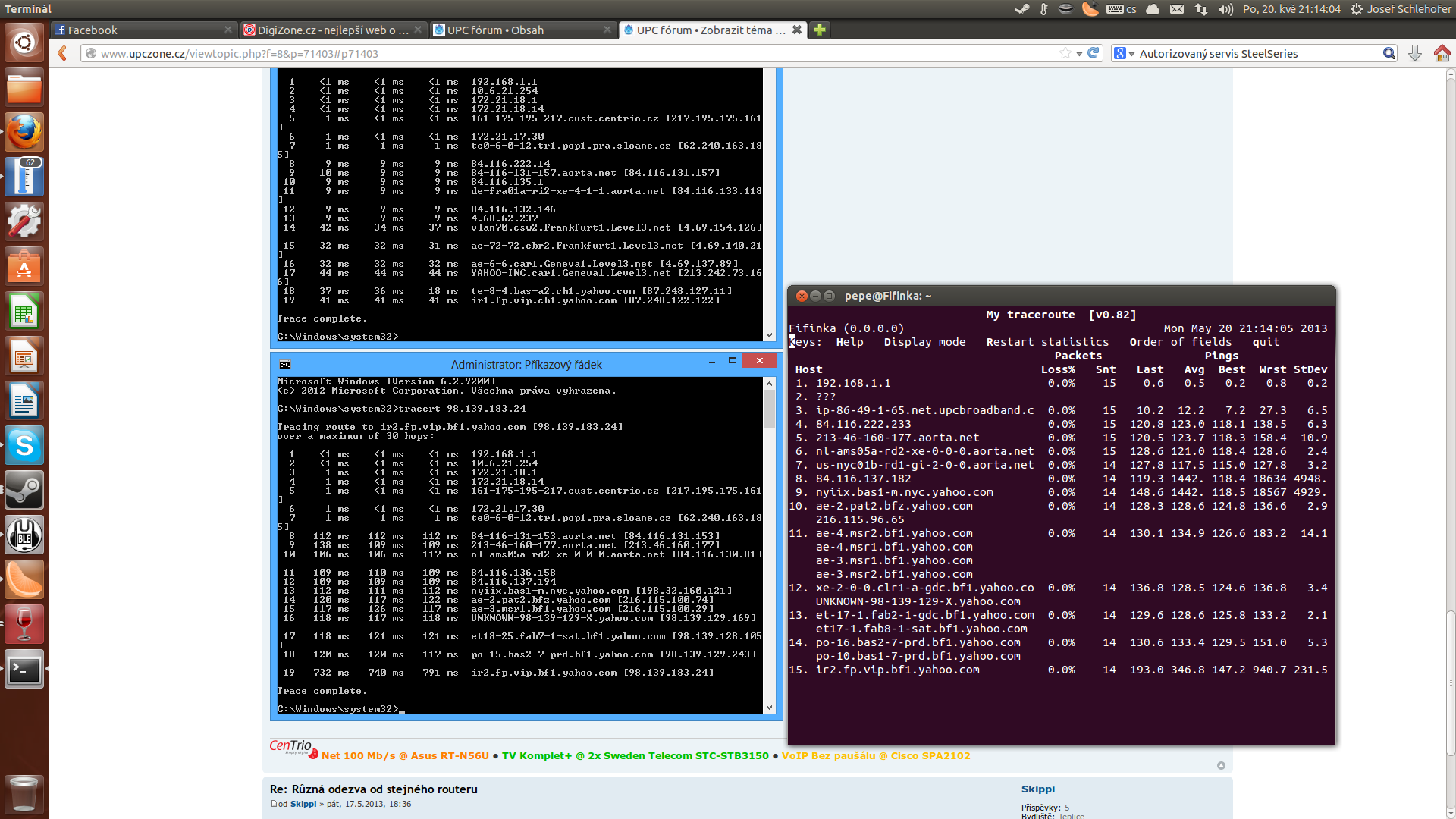Open the Trash in the launcher
The width and height of the screenshot is (1456, 819).
tap(24, 794)
